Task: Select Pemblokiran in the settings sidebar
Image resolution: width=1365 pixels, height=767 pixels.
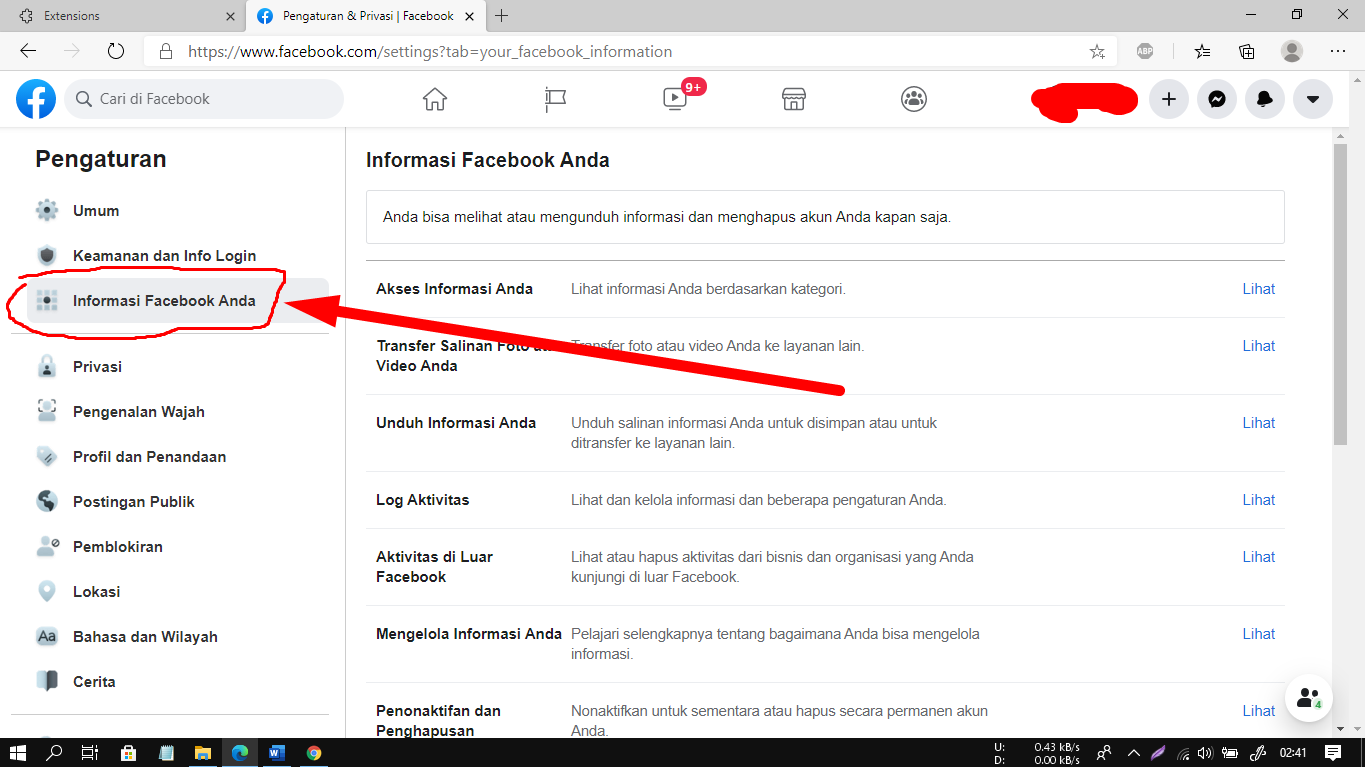Action: (120, 546)
